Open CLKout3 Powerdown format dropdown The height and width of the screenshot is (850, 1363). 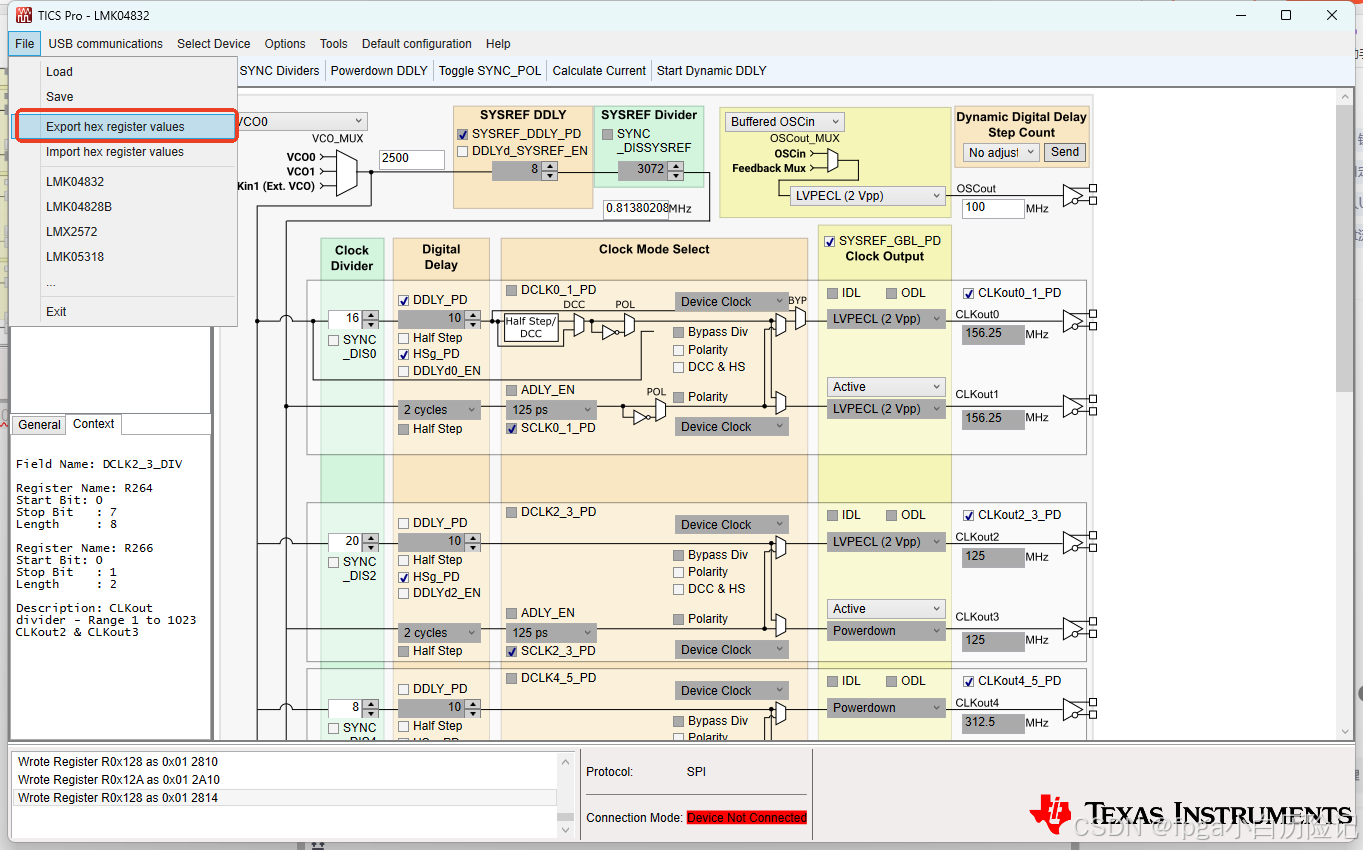[x=886, y=631]
